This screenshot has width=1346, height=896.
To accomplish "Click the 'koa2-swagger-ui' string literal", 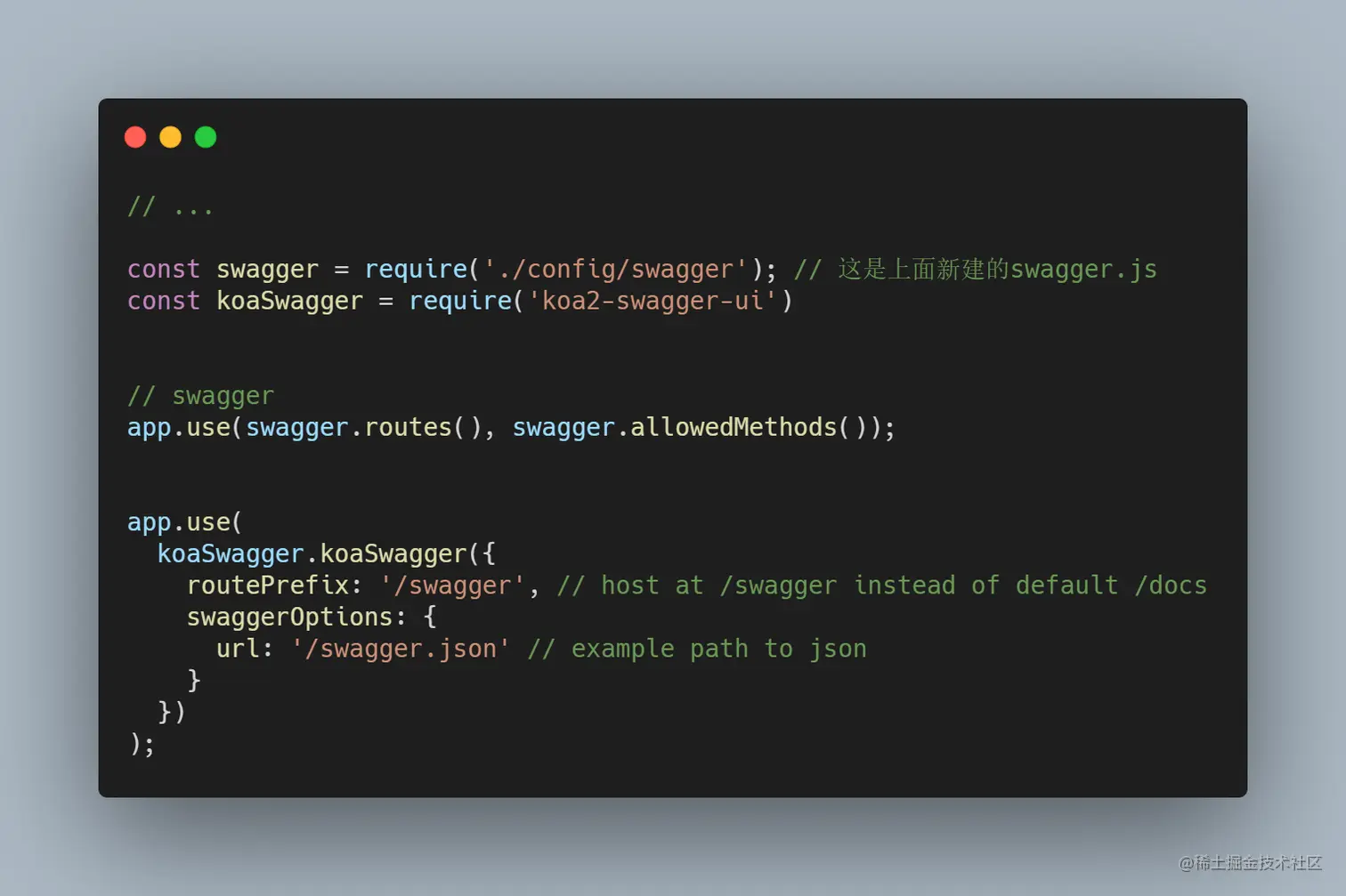I will (653, 301).
